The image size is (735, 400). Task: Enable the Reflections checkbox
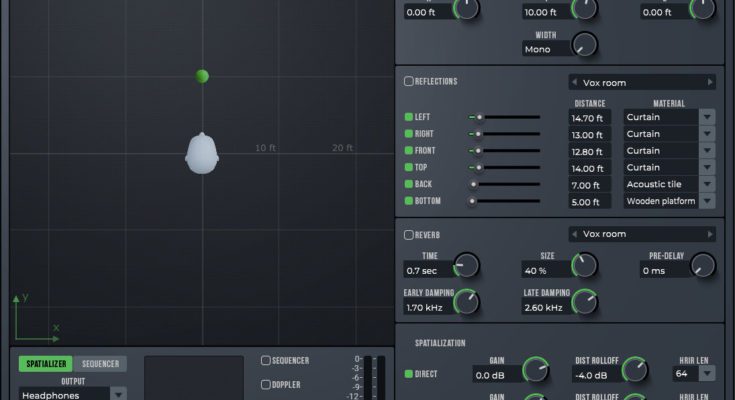click(x=408, y=82)
